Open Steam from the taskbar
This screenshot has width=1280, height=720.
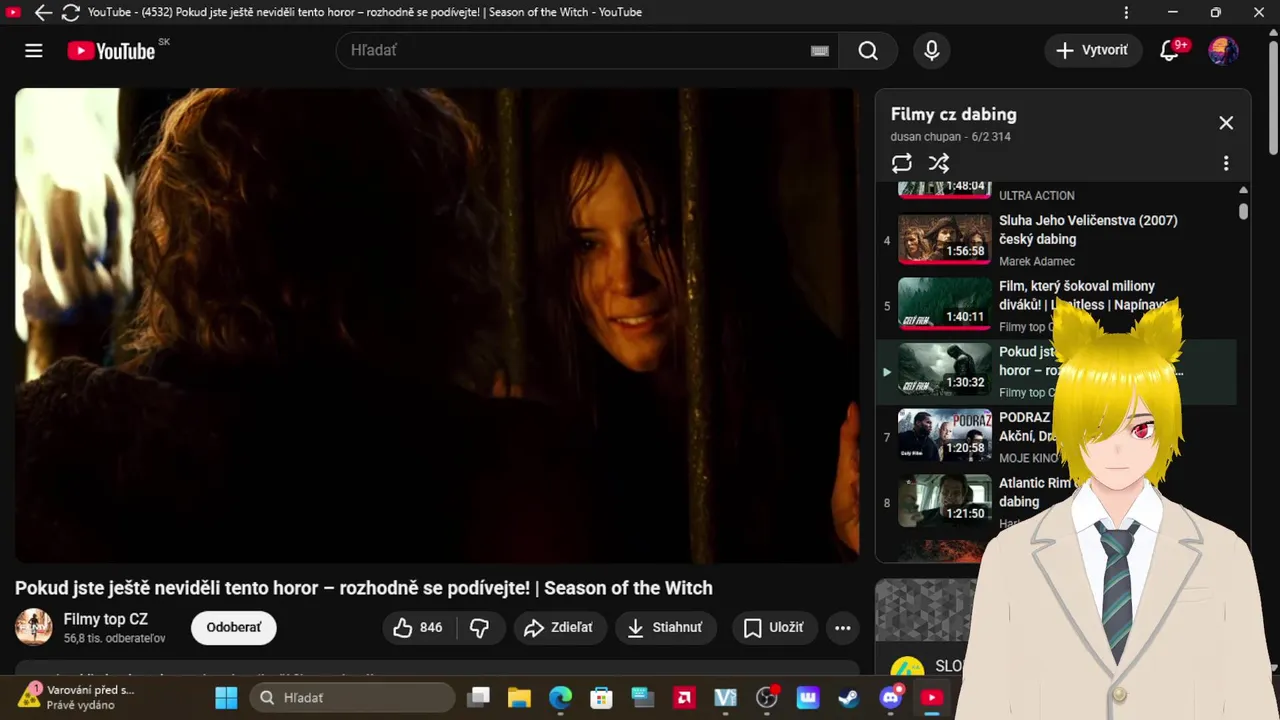[x=849, y=697]
